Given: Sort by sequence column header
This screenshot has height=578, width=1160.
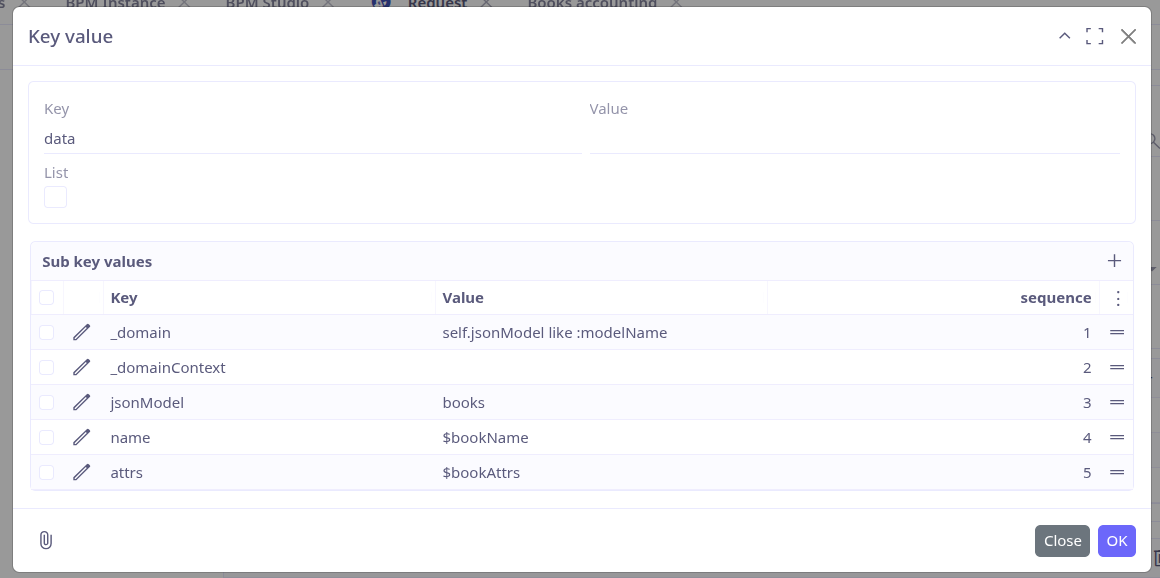Looking at the screenshot, I should [x=1055, y=298].
